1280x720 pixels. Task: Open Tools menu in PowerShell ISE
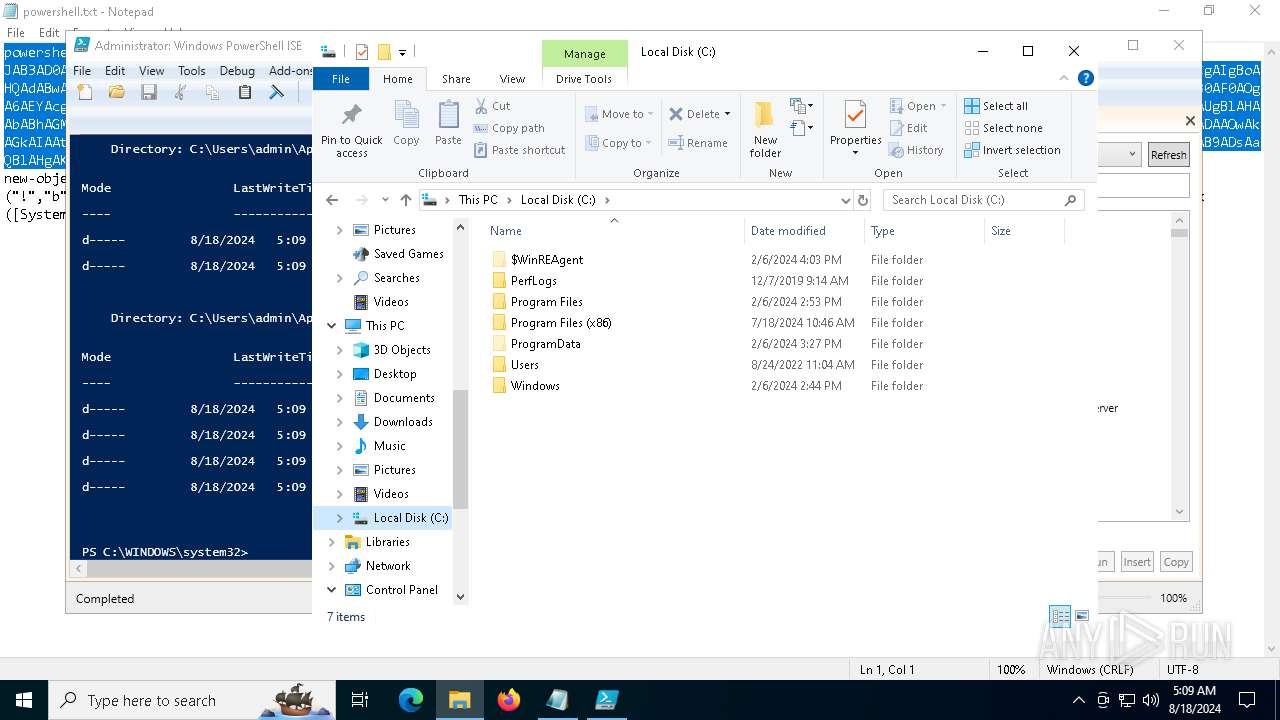(x=191, y=71)
